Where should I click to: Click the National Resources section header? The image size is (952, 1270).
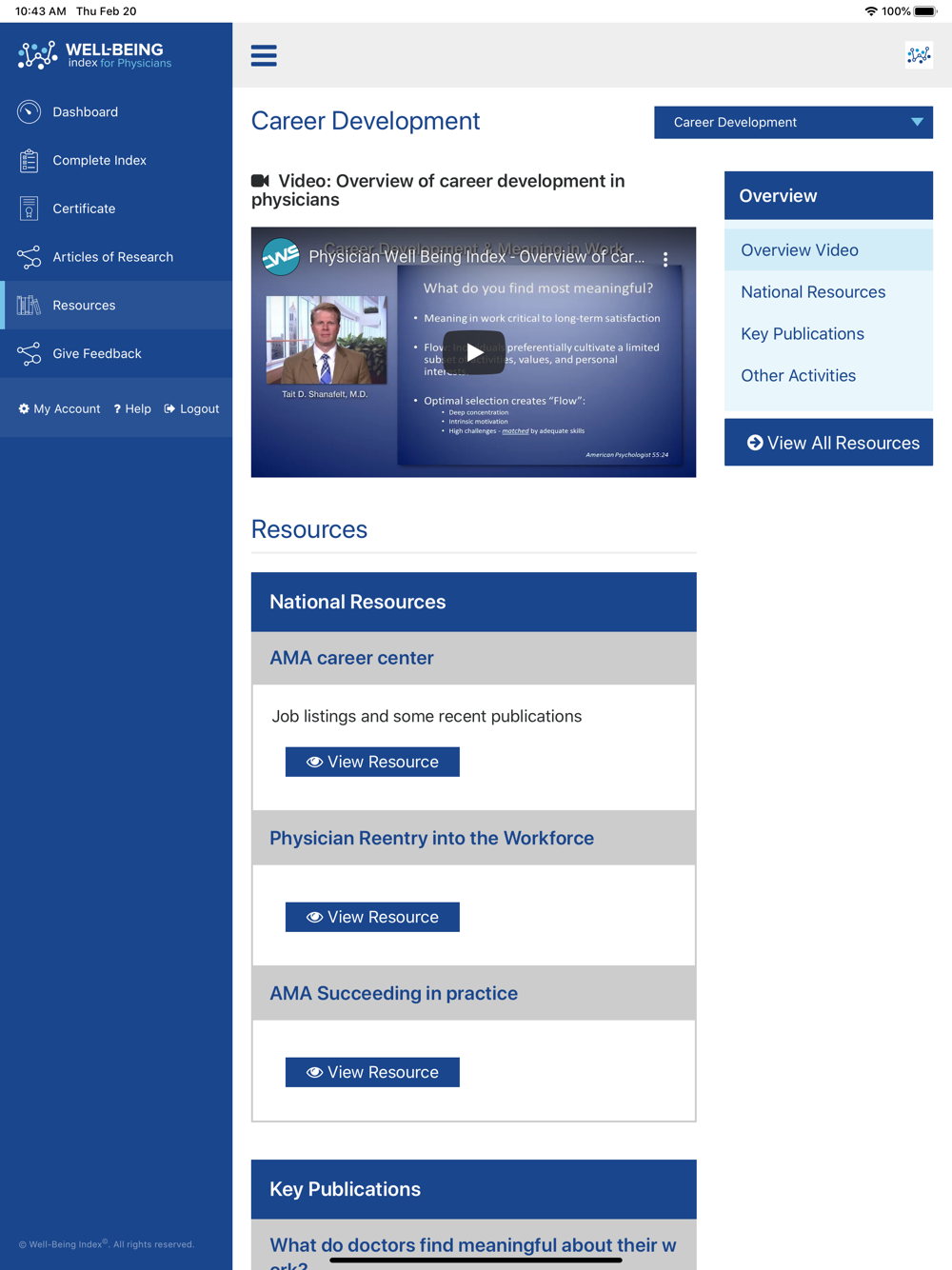(473, 602)
